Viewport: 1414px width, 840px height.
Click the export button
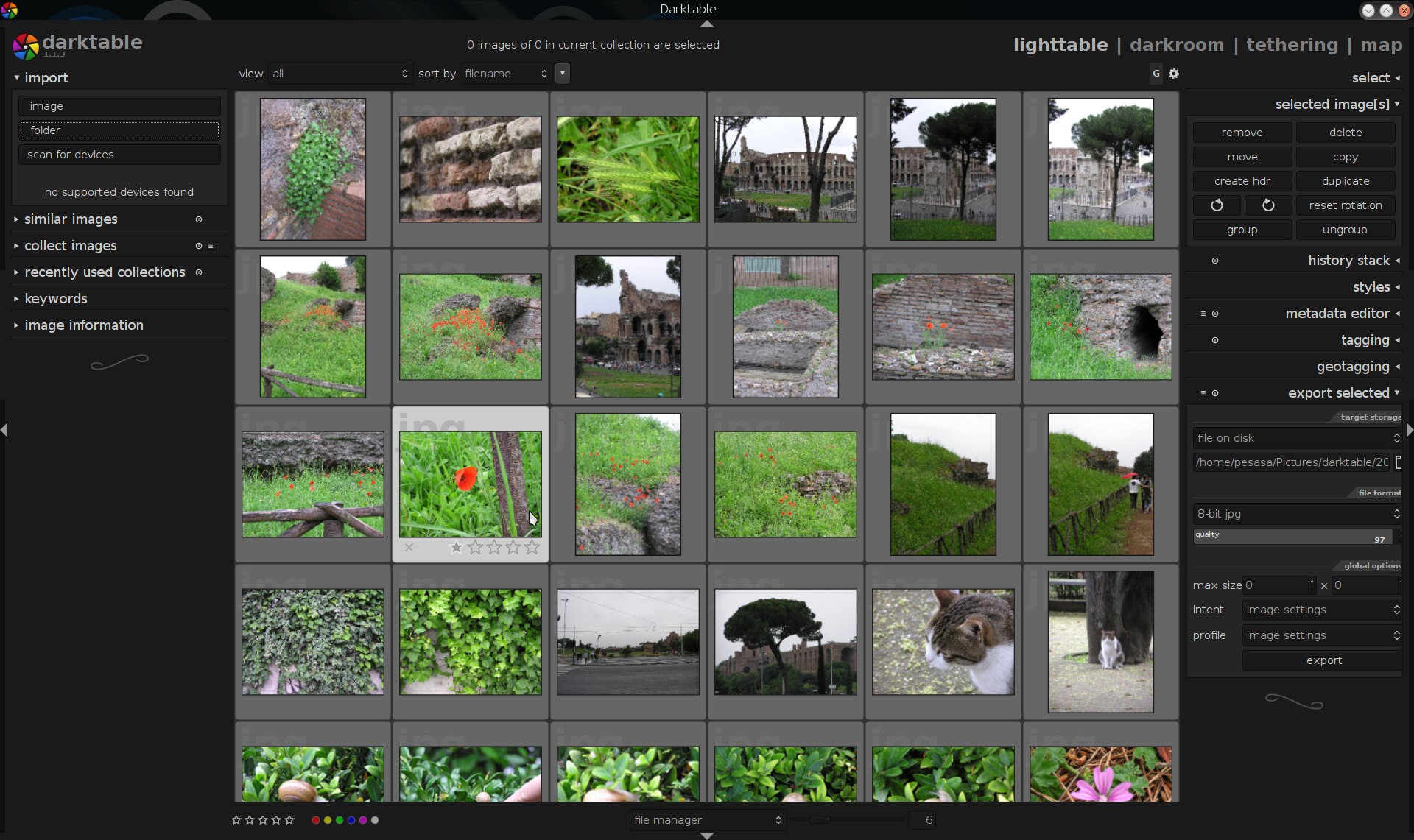click(1323, 660)
